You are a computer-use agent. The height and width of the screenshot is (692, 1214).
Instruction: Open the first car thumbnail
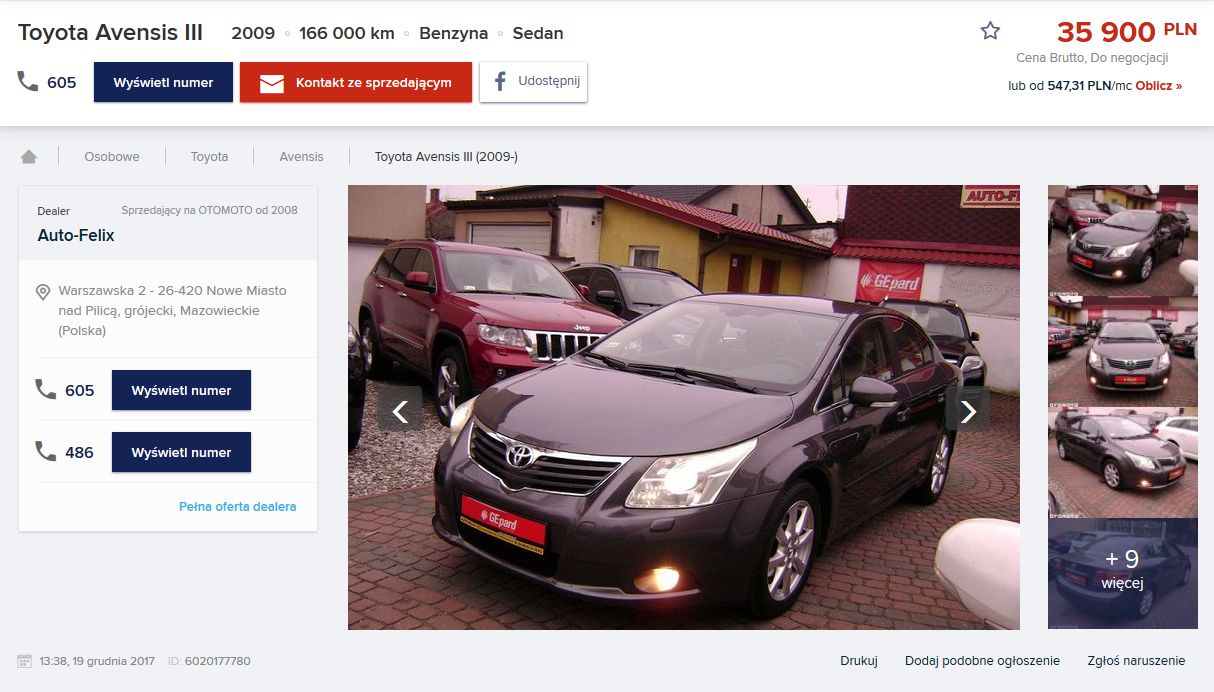[x=1123, y=240]
